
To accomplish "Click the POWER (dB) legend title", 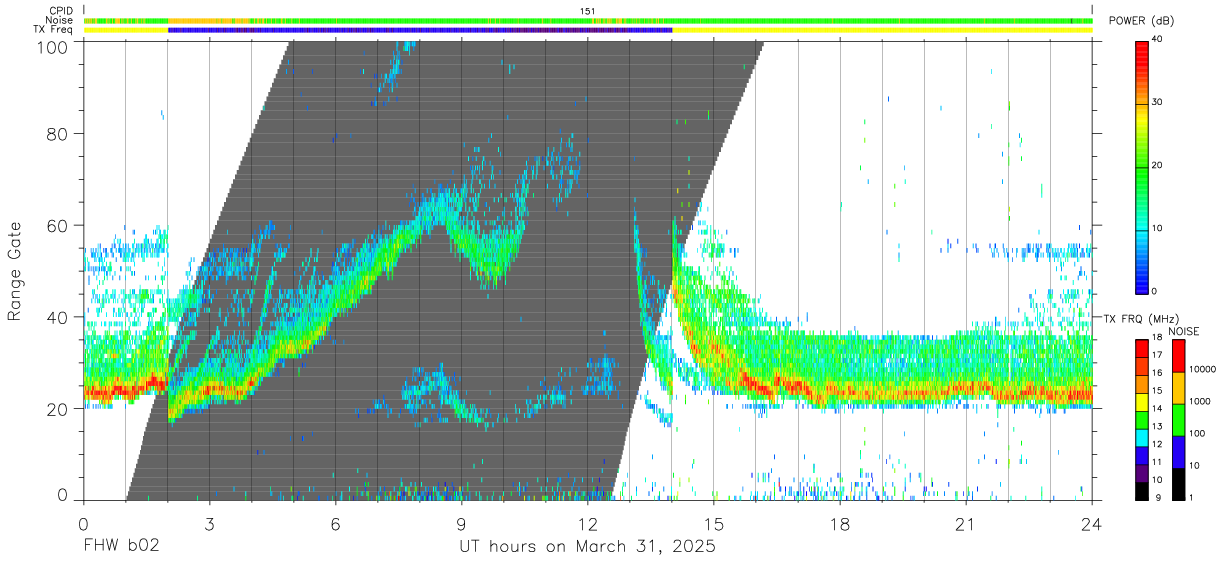I will click(x=1142, y=21).
